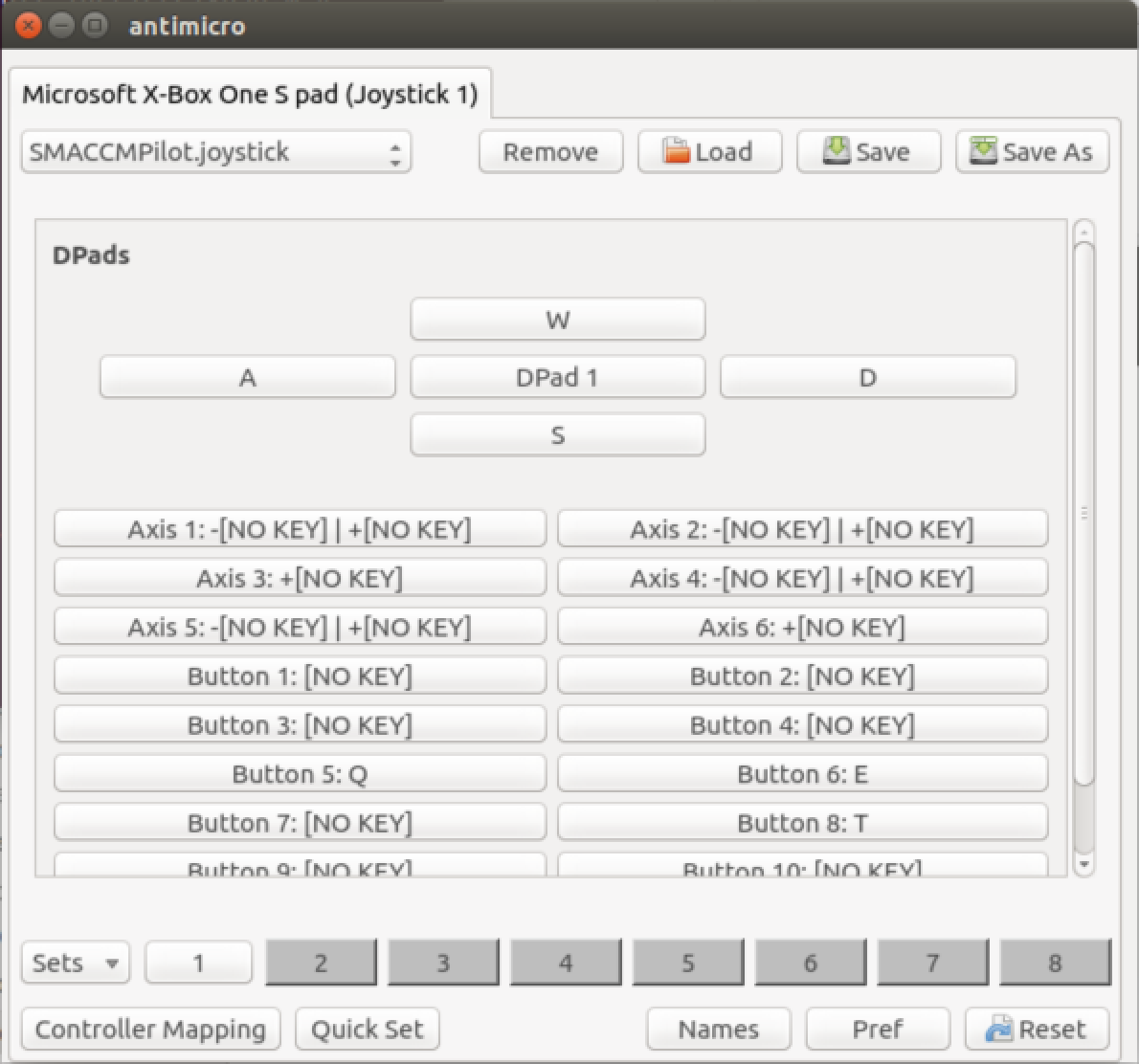Open Controller Mapping dialog

click(150, 1030)
